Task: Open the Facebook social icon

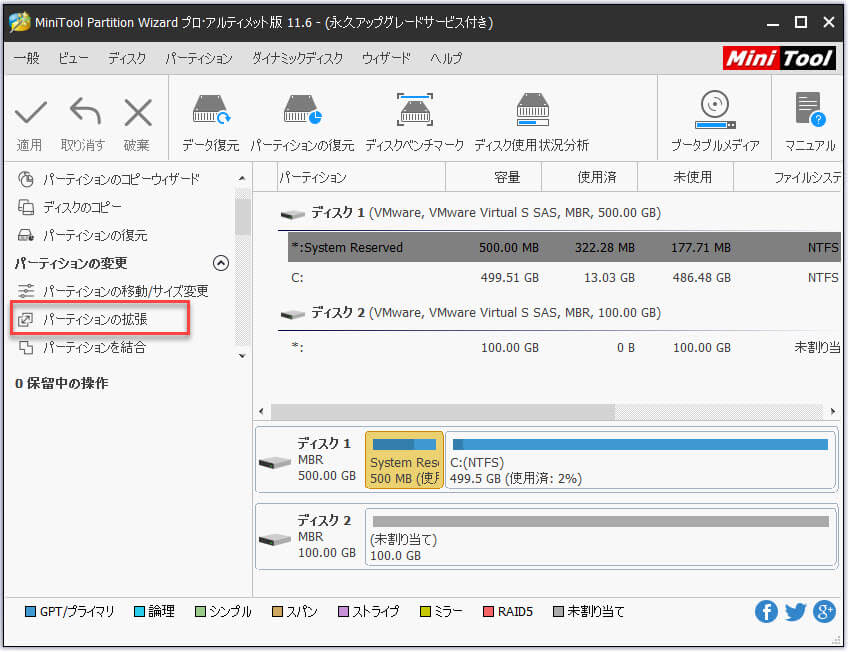Action: 767,611
